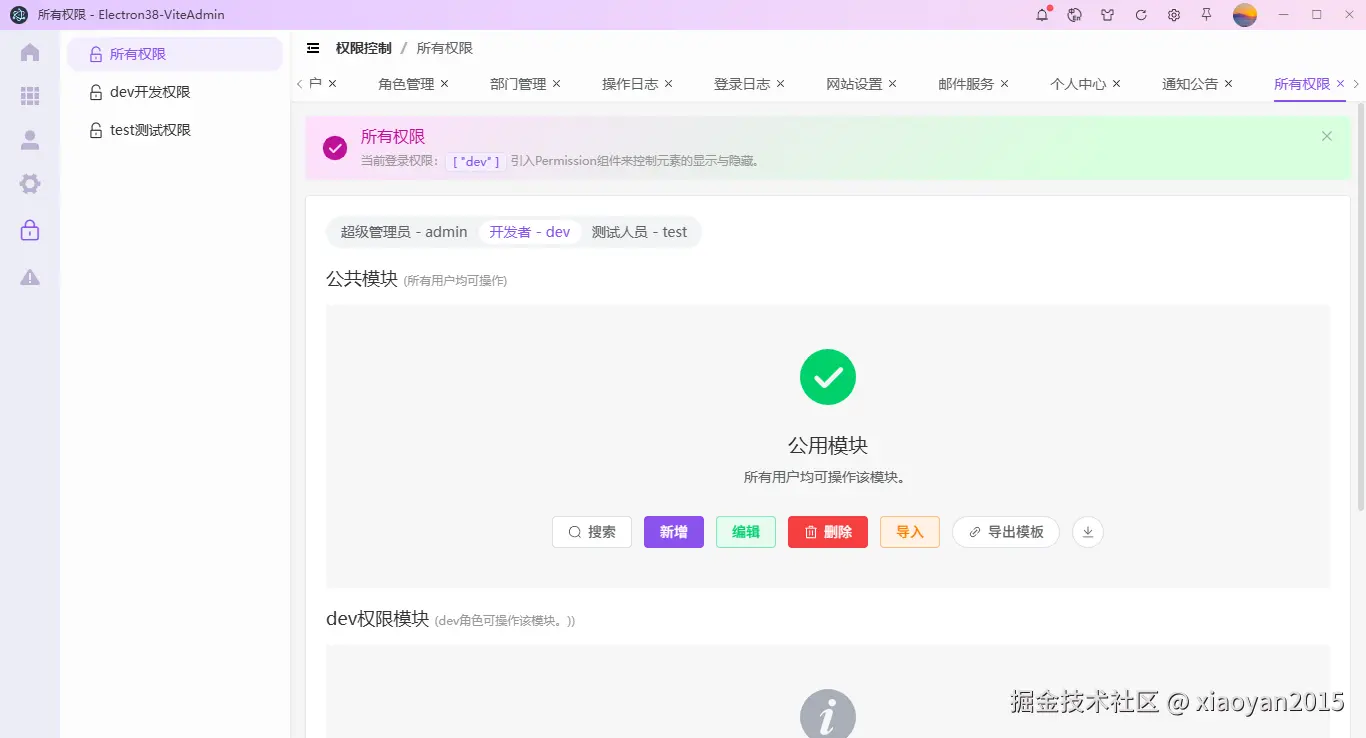Select the 超级管理员 - admin role
Screen dimensions: 1366x738
point(403,231)
